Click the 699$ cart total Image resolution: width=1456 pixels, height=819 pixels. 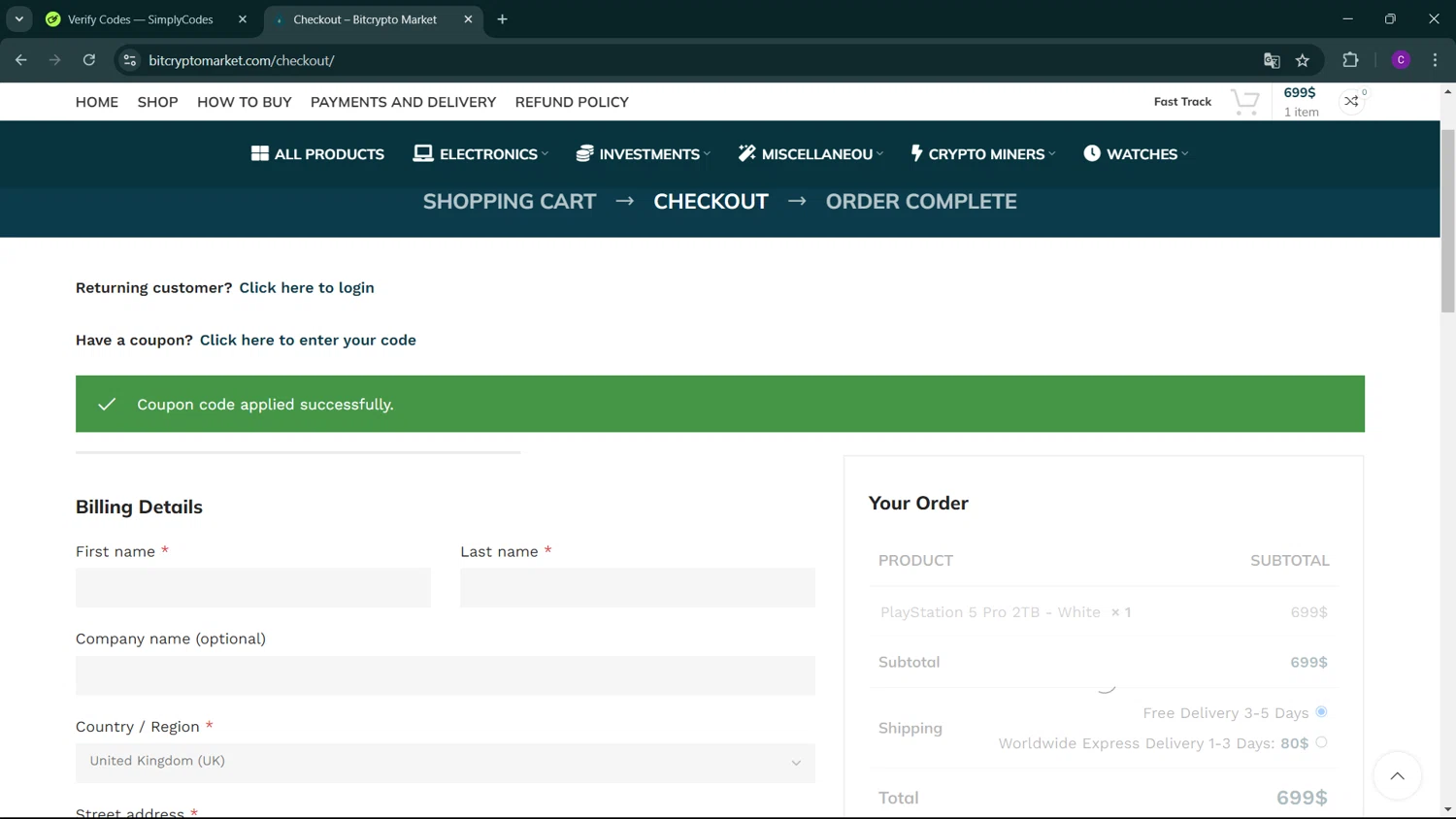tap(1300, 93)
